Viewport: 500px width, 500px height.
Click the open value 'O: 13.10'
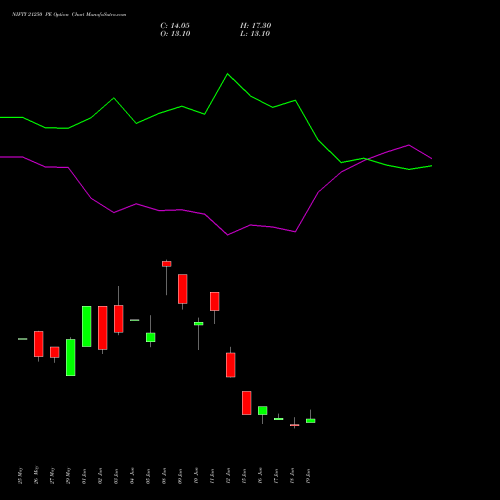point(175,34)
